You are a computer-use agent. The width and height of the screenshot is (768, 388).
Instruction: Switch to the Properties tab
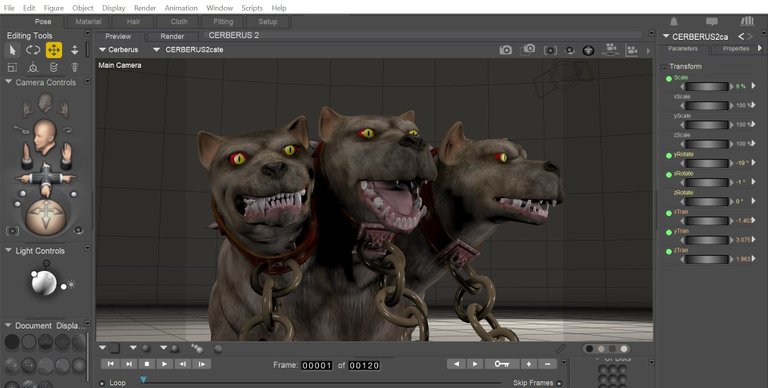(736, 48)
